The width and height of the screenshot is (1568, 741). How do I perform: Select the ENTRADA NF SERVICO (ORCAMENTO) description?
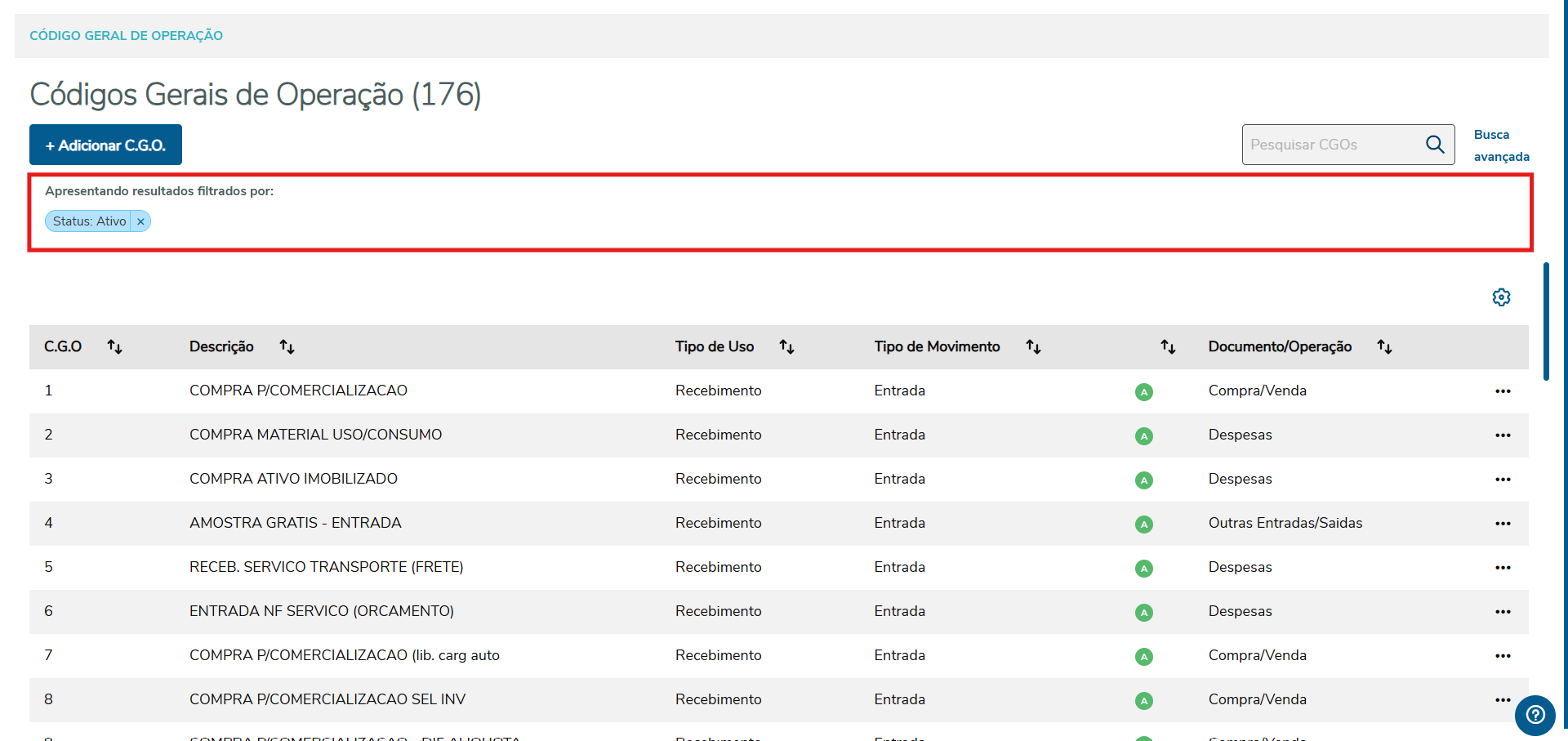pos(321,611)
